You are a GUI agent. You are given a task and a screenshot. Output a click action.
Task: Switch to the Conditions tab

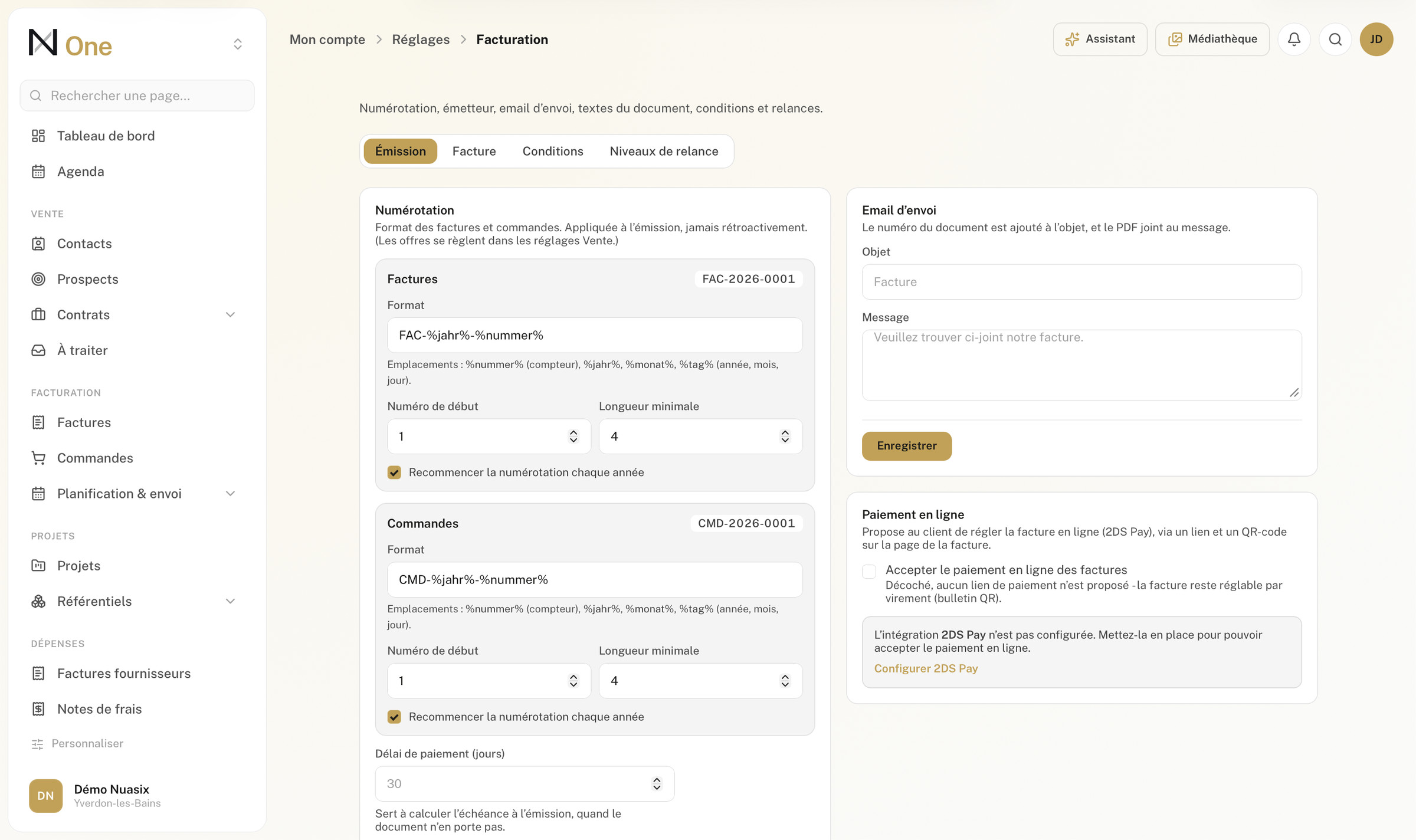click(553, 151)
